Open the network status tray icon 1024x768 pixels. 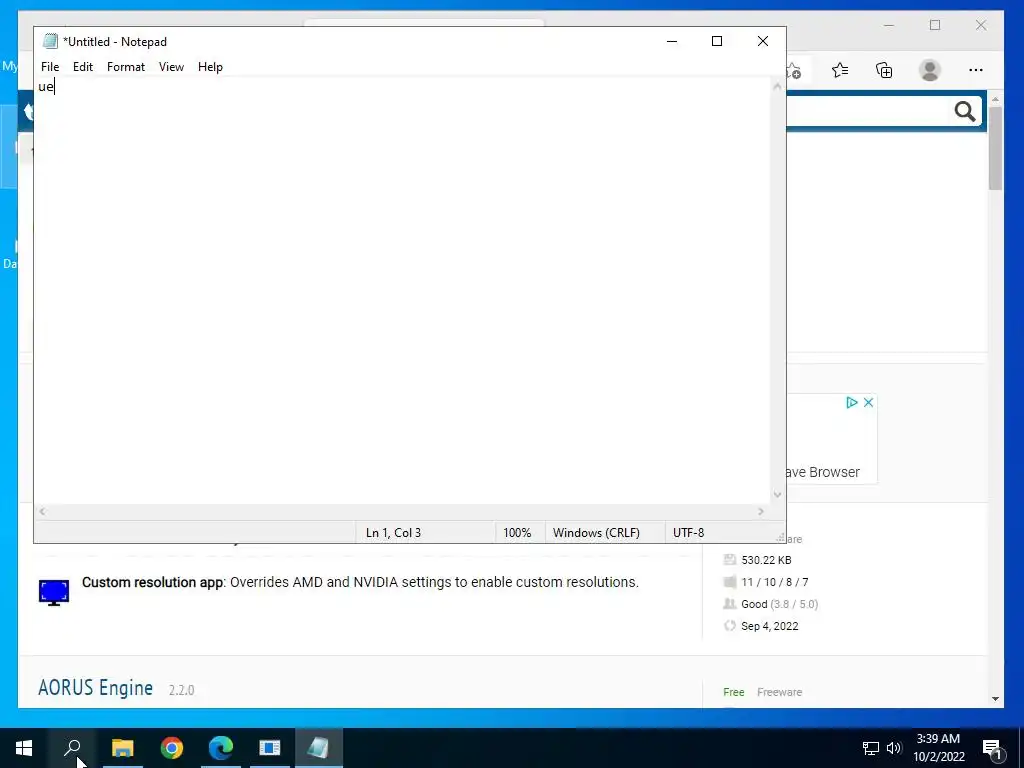click(871, 748)
